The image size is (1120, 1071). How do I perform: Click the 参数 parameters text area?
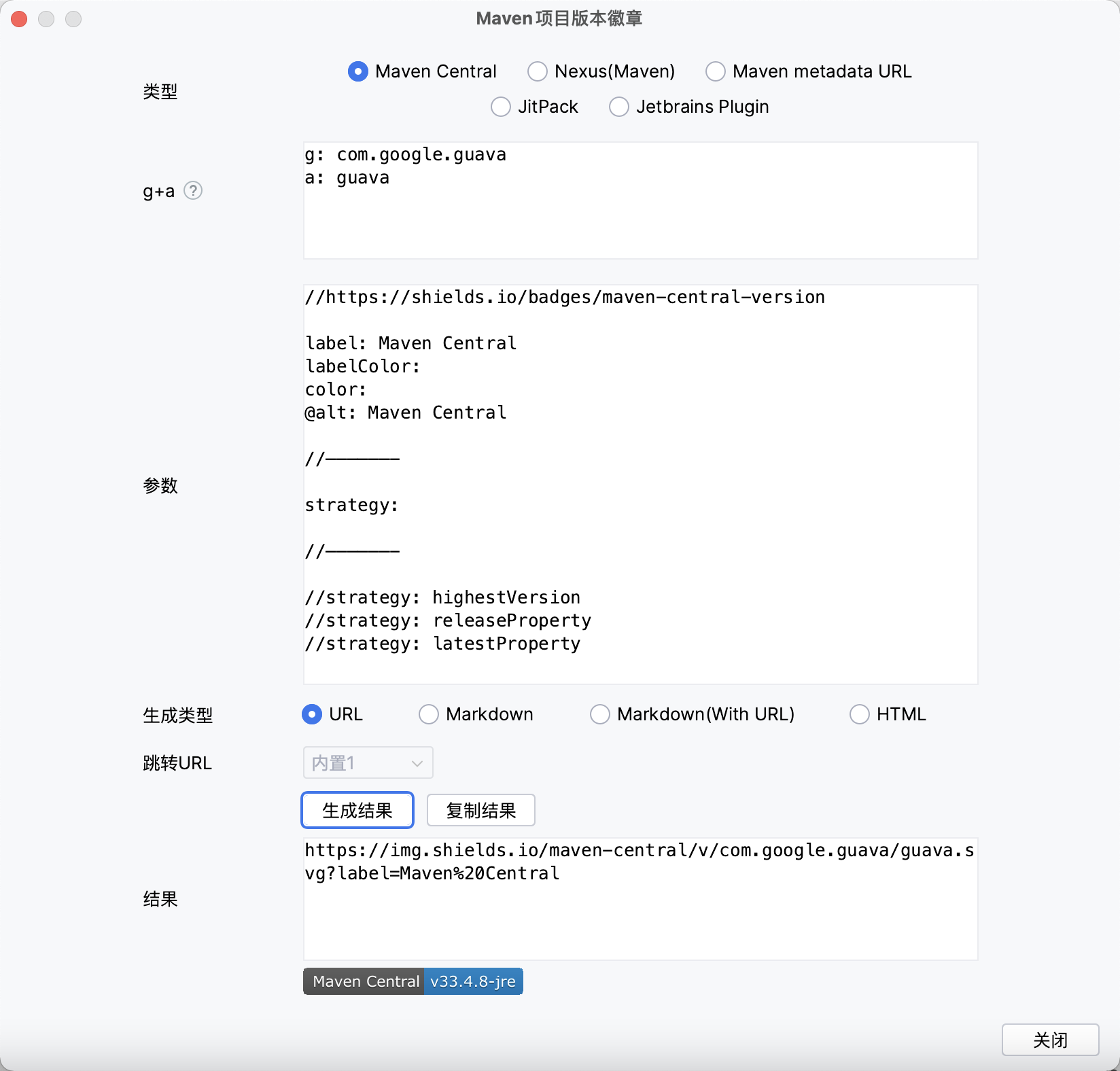pyautogui.click(x=639, y=482)
